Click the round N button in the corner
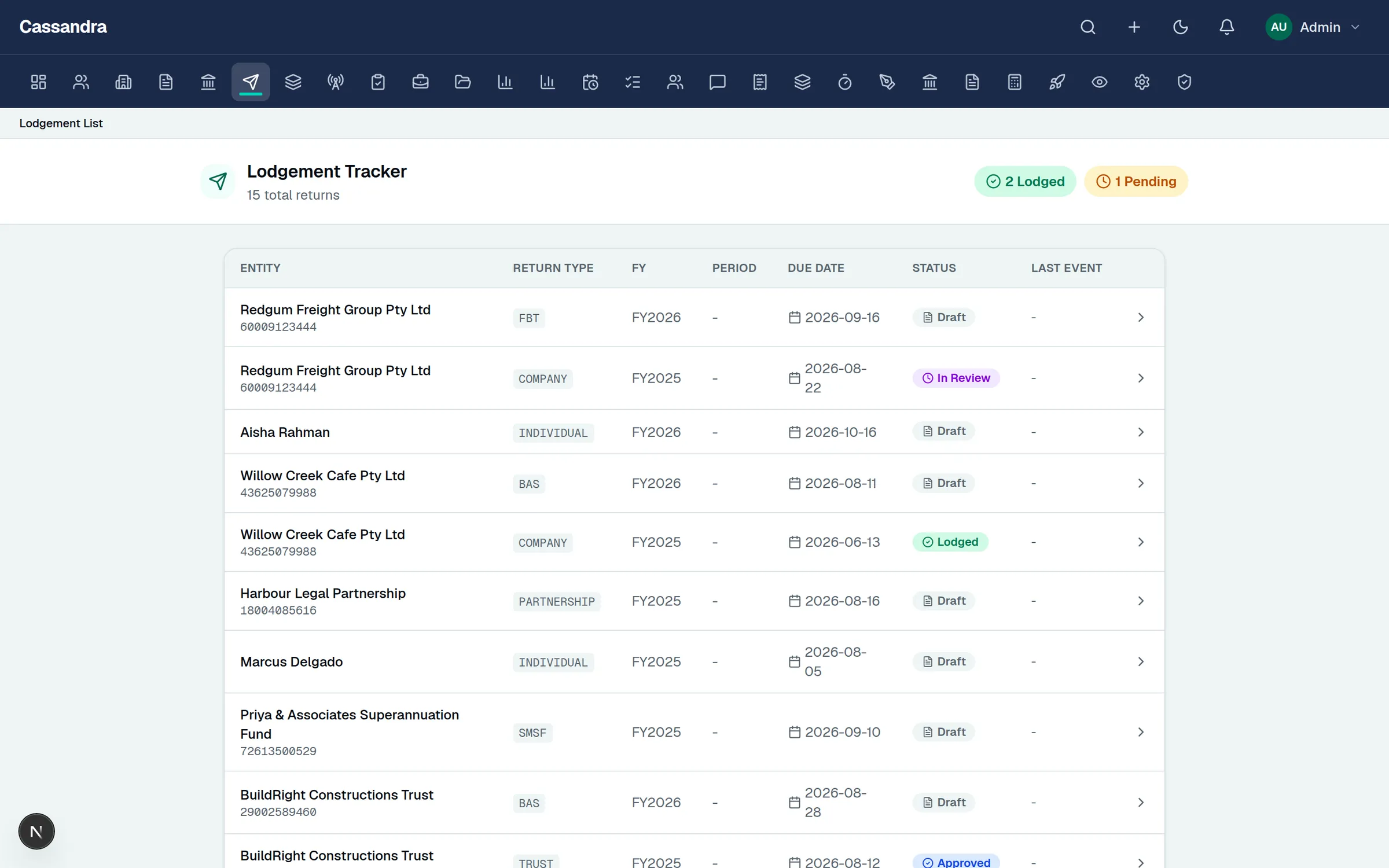Image resolution: width=1389 pixels, height=868 pixels. (x=36, y=832)
